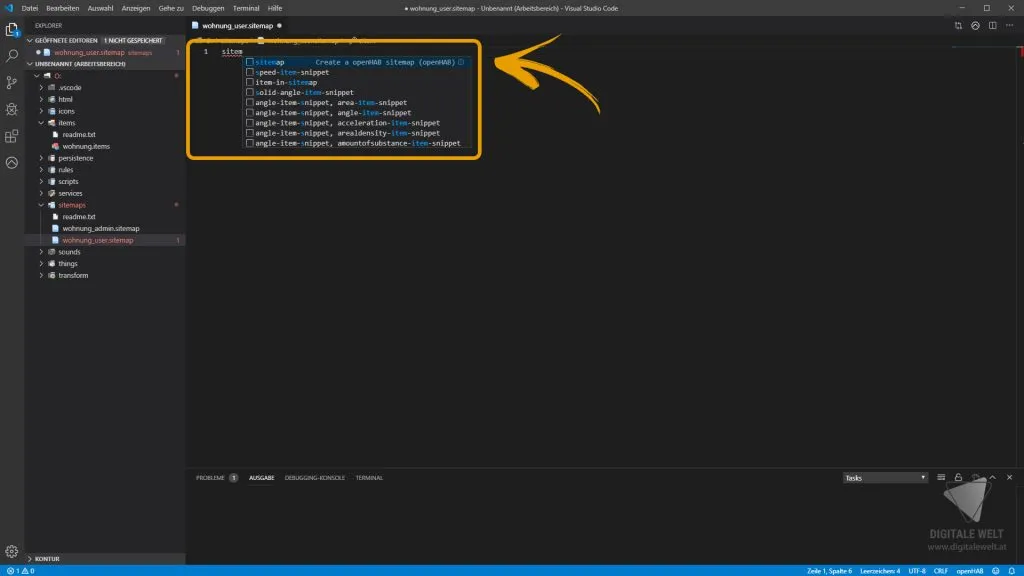Select the wohnung_user.sitemap editor tab
This screenshot has width=1024, height=576.
(x=238, y=25)
